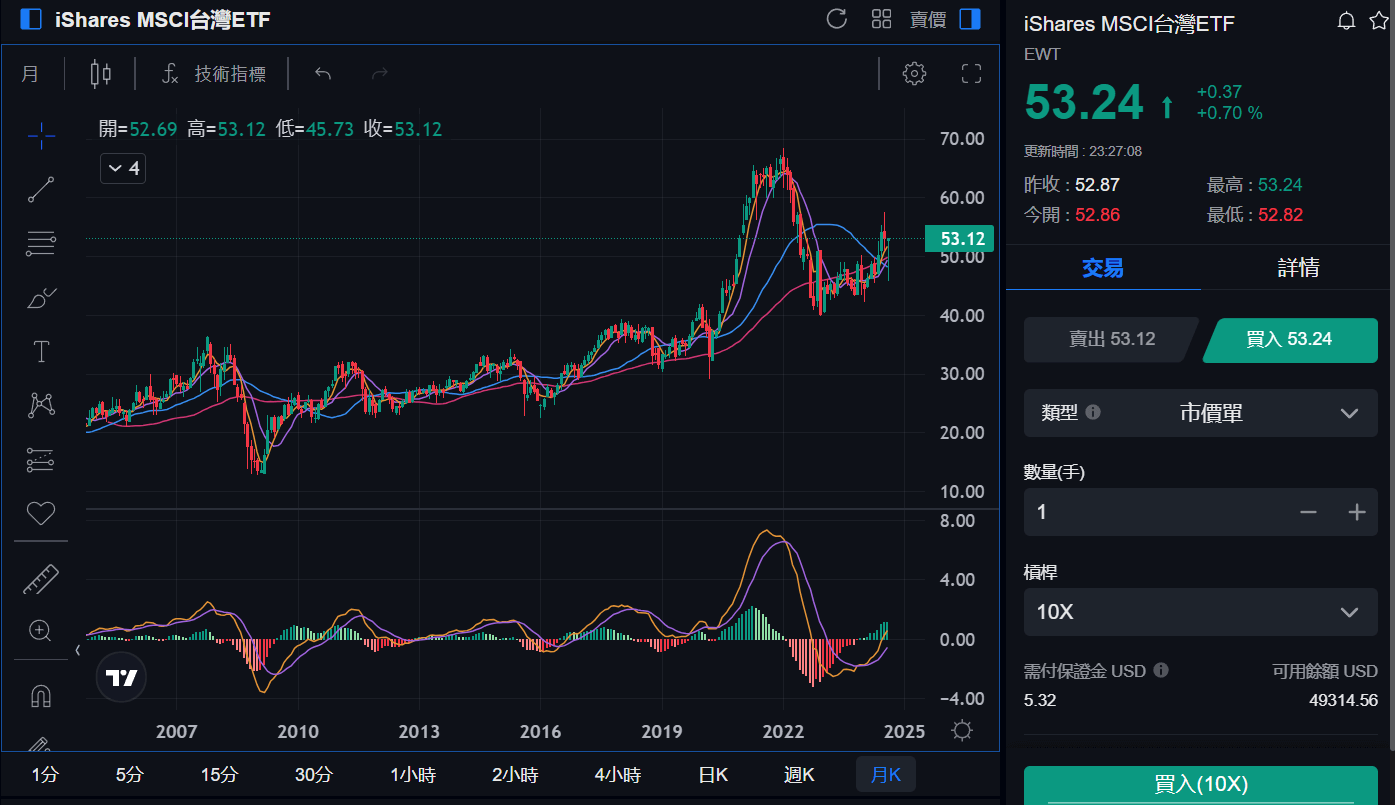The height and width of the screenshot is (805, 1395).
Task: Increase quantity with the plus button
Action: [1356, 512]
